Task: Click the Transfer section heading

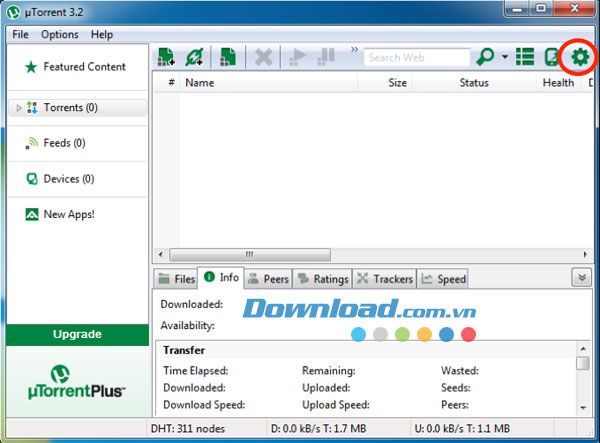Action: (x=184, y=350)
